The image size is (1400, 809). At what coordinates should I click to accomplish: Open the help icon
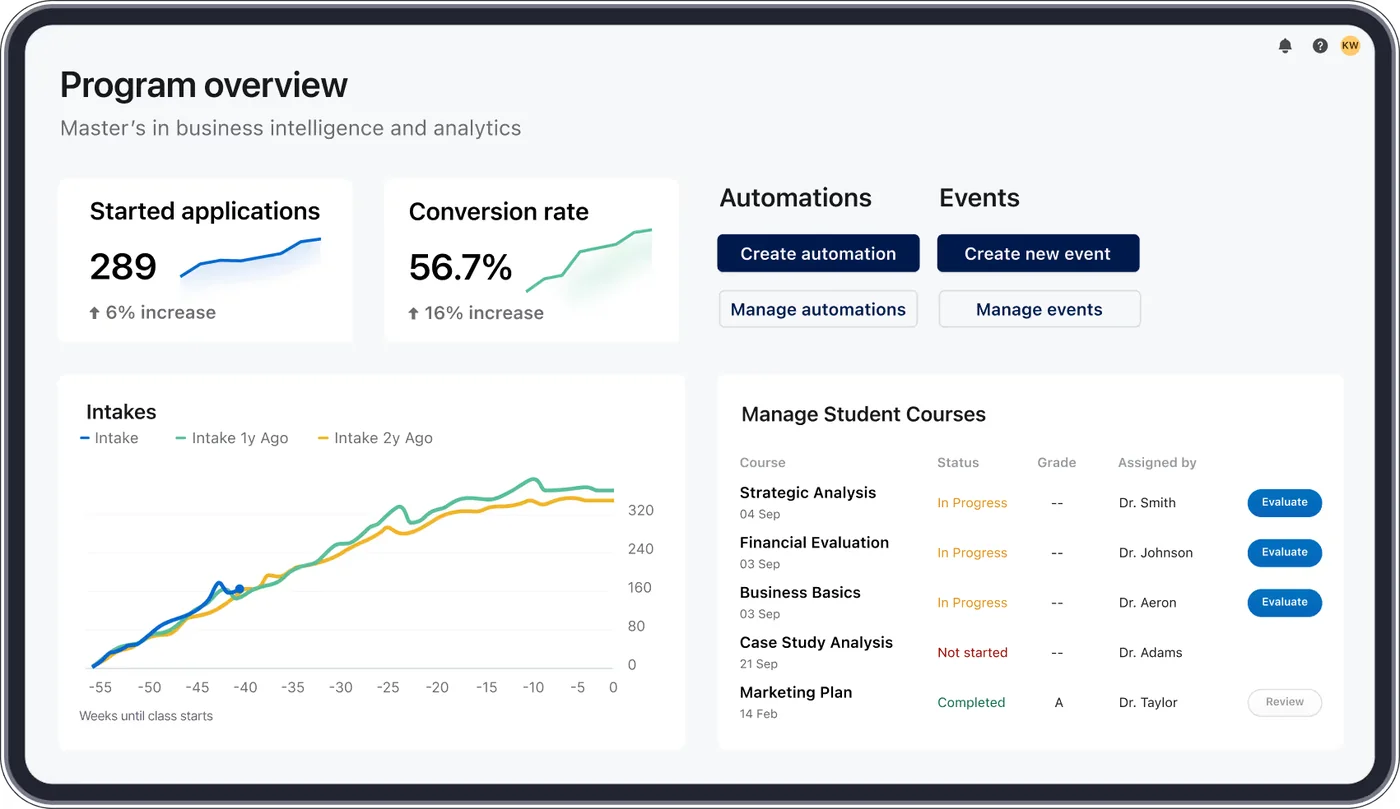1319,45
